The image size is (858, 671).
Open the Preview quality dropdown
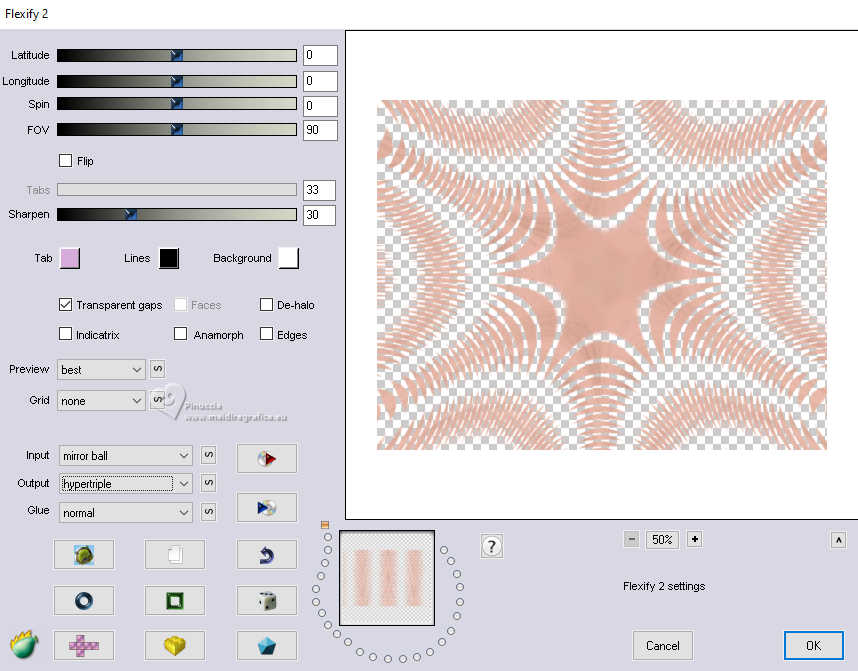click(x=101, y=370)
